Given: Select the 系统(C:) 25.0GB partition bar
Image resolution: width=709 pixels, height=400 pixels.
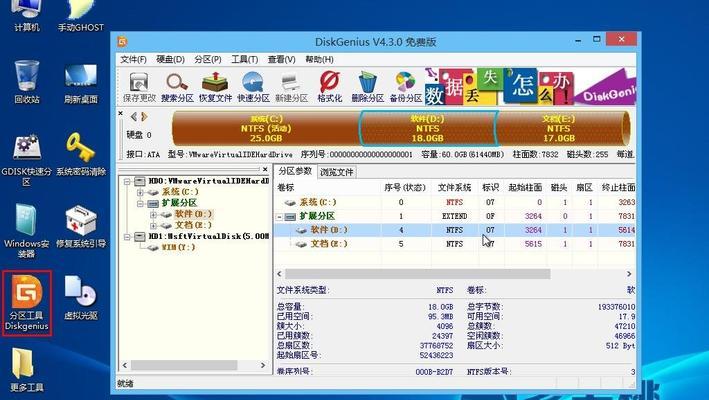Looking at the screenshot, I should click(265, 128).
